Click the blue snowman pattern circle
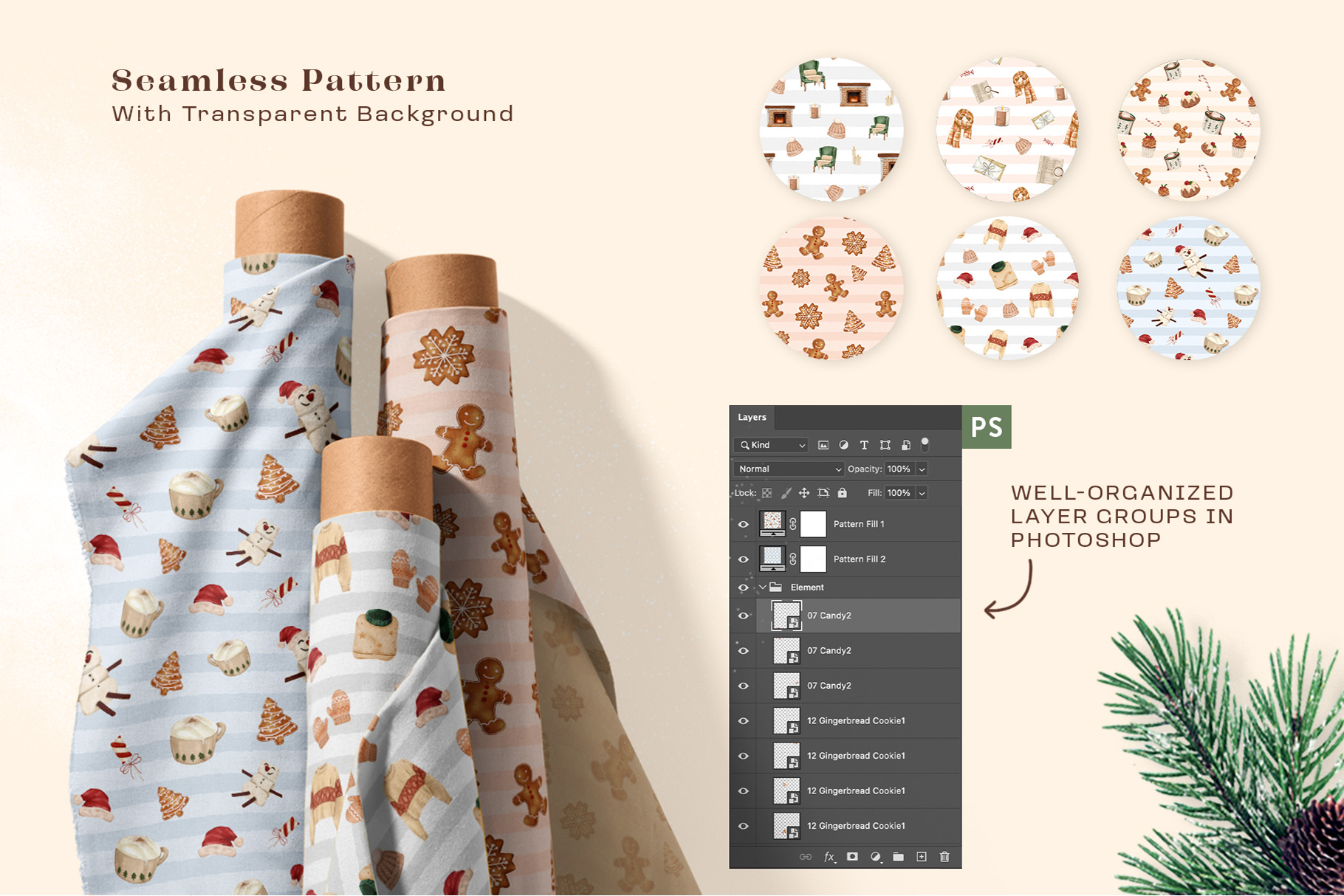The image size is (1344, 896). (x=1189, y=288)
